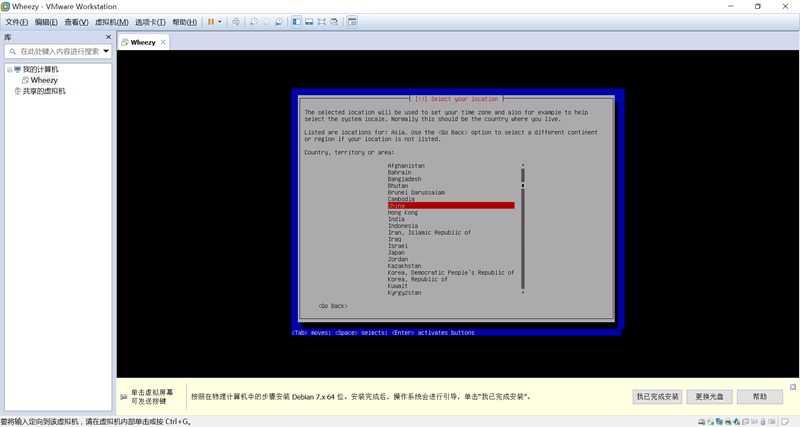Click the highlighted China entry

pyautogui.click(x=451, y=206)
